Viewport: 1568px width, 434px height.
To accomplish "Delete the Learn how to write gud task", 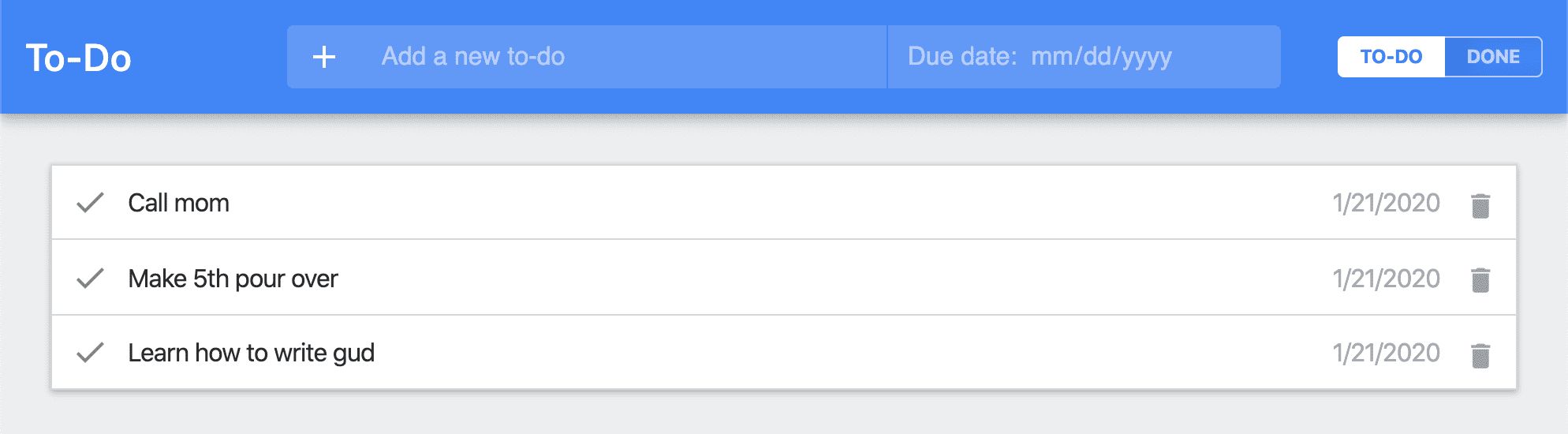I will (x=1480, y=355).
